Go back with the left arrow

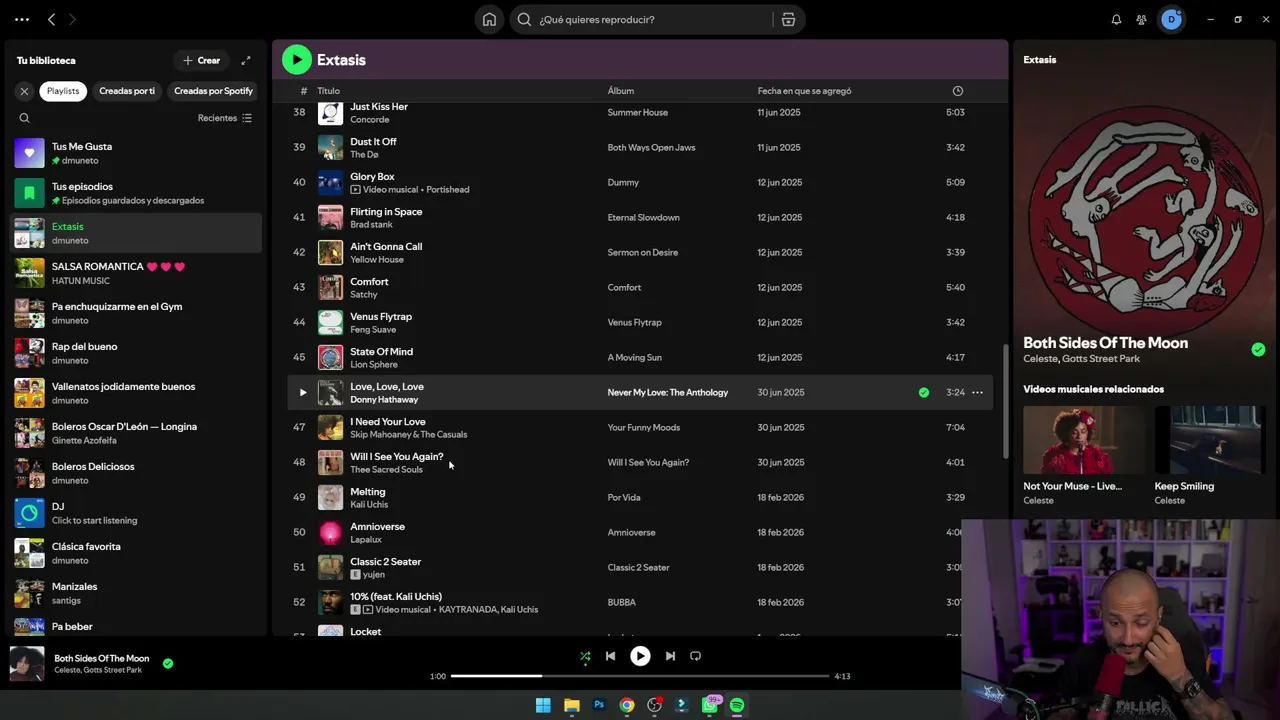click(x=51, y=19)
